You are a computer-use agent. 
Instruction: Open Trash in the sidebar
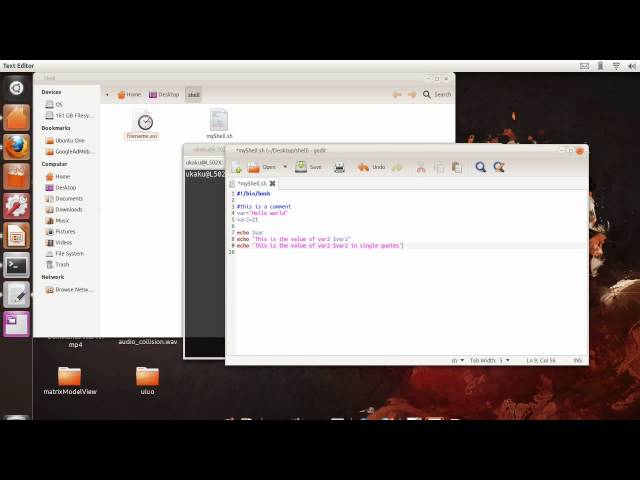tap(58, 264)
